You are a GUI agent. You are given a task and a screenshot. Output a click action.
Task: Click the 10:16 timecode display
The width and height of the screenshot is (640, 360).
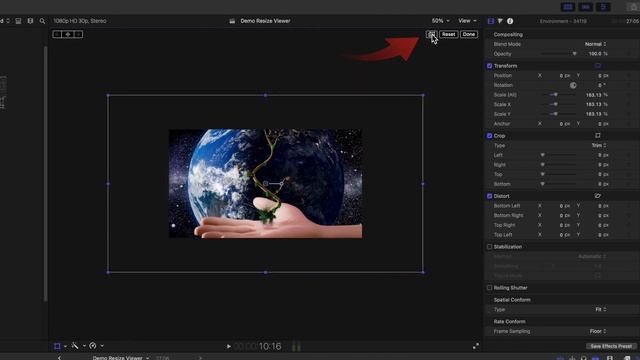pyautogui.click(x=270, y=347)
